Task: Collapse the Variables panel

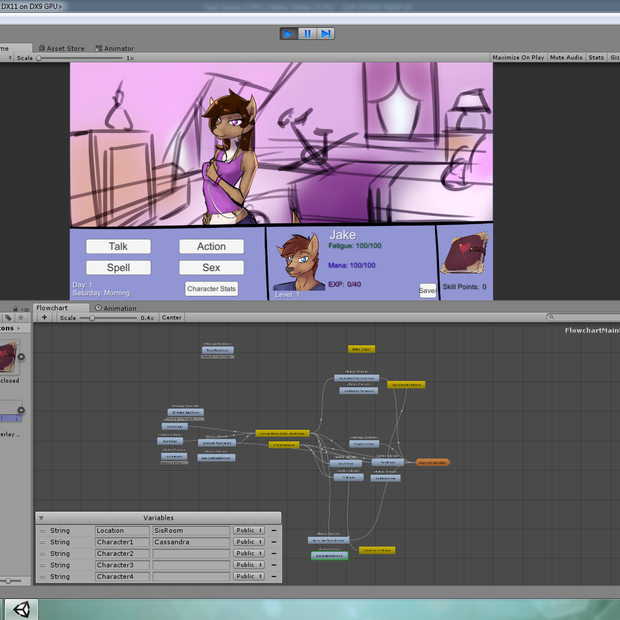Action: pyautogui.click(x=41, y=518)
